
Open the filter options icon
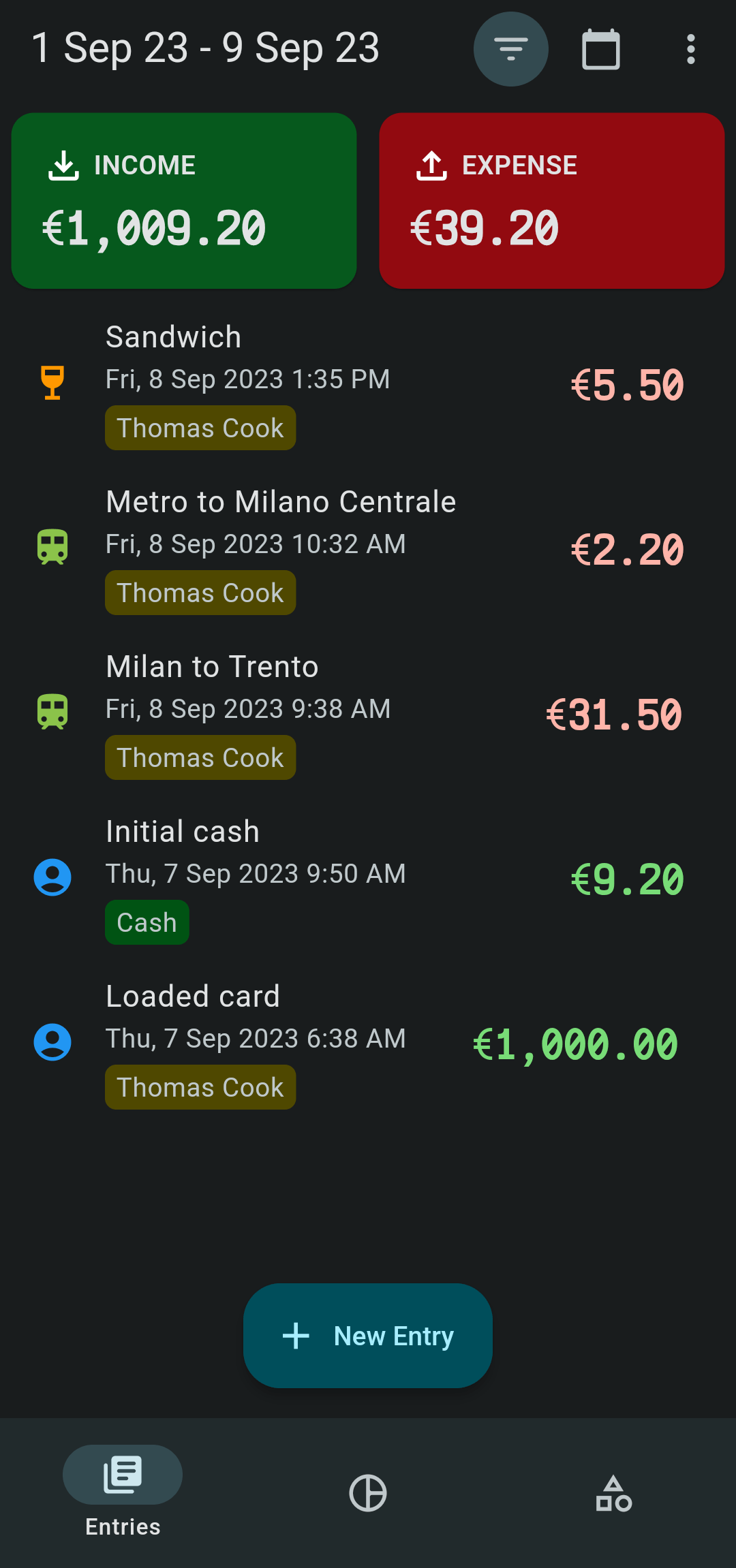(x=510, y=49)
